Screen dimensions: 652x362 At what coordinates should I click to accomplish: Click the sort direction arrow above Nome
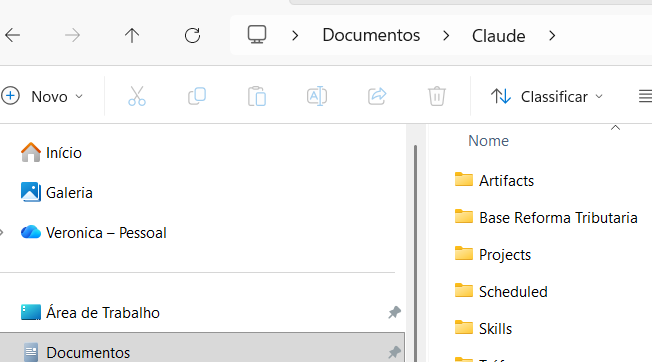pos(615,128)
